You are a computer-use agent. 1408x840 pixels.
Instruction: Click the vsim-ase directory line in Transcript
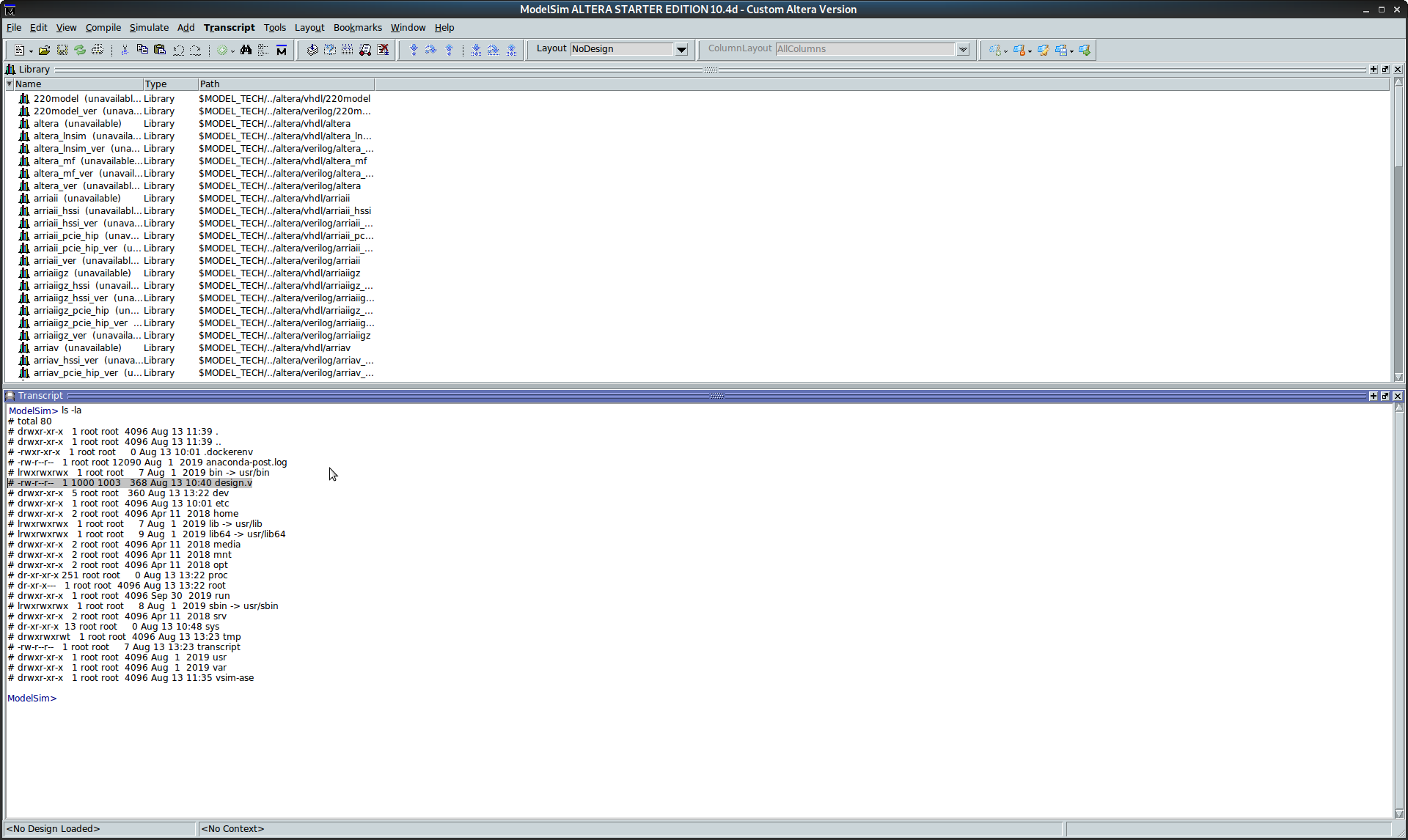point(131,678)
